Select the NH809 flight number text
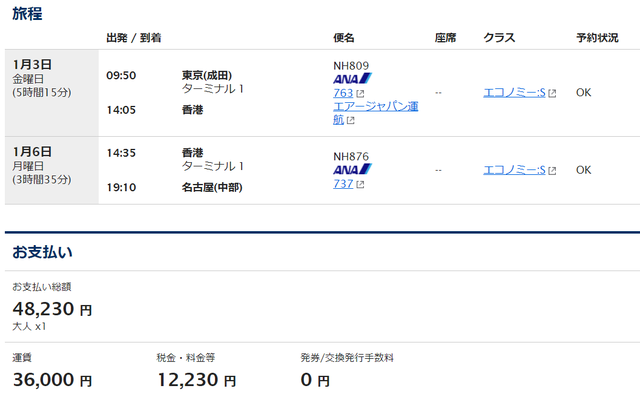640x400 pixels. [351, 66]
